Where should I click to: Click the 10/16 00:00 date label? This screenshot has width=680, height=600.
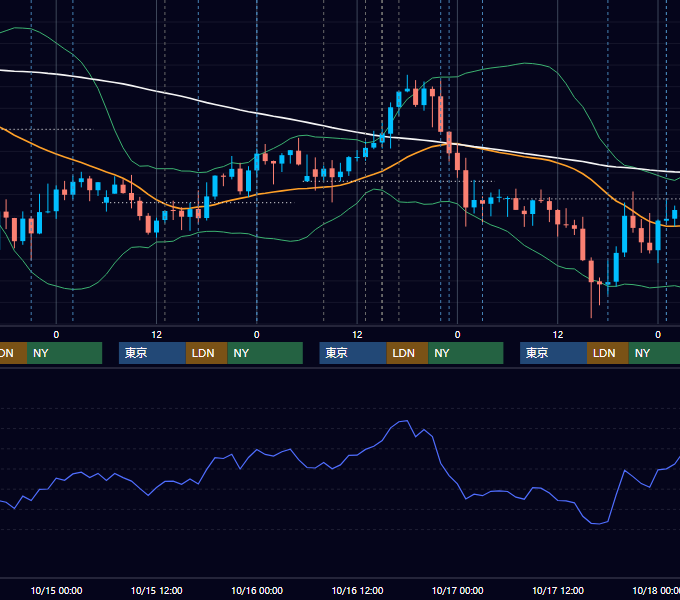(x=257, y=590)
